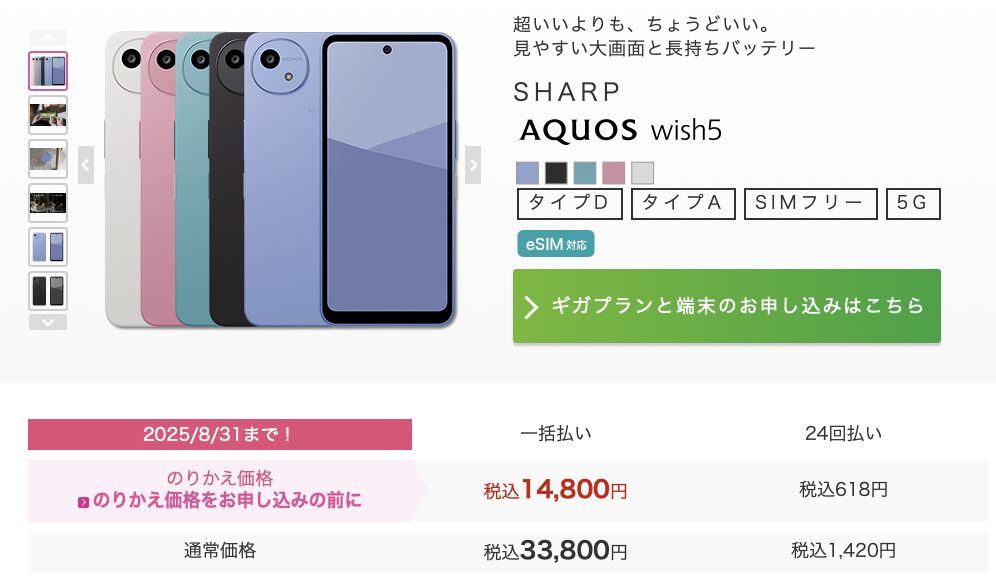The image size is (996, 581).
Task: Pick the pink color swatch
Action: point(614,173)
